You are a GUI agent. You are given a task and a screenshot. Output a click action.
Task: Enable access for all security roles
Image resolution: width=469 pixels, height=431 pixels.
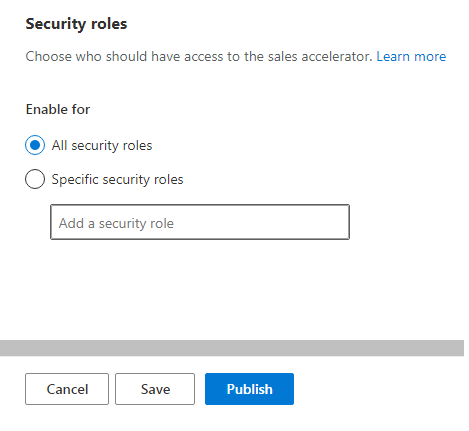click(x=35, y=145)
